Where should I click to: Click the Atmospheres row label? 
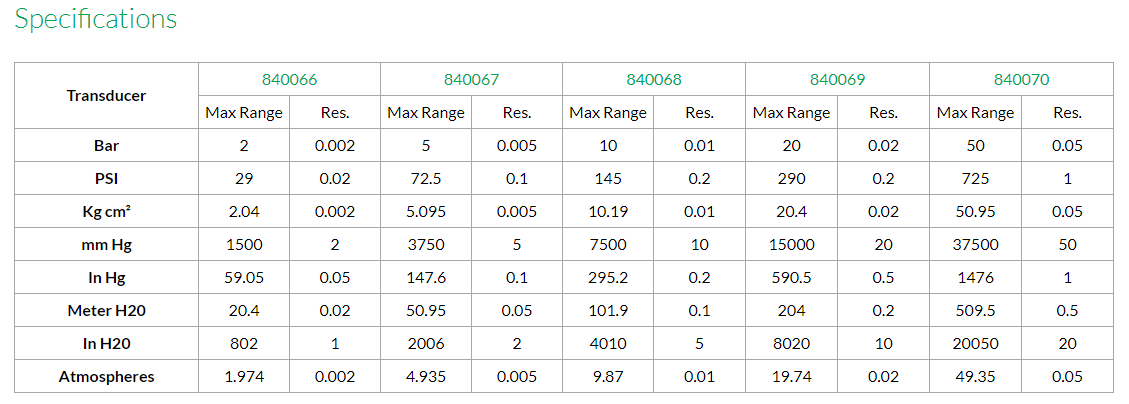click(106, 377)
